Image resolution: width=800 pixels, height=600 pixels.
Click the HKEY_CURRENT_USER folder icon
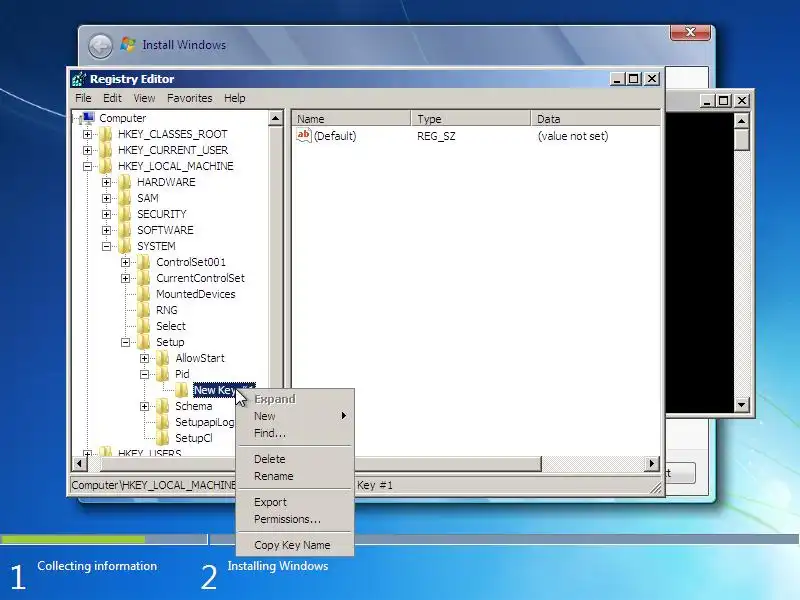106,150
